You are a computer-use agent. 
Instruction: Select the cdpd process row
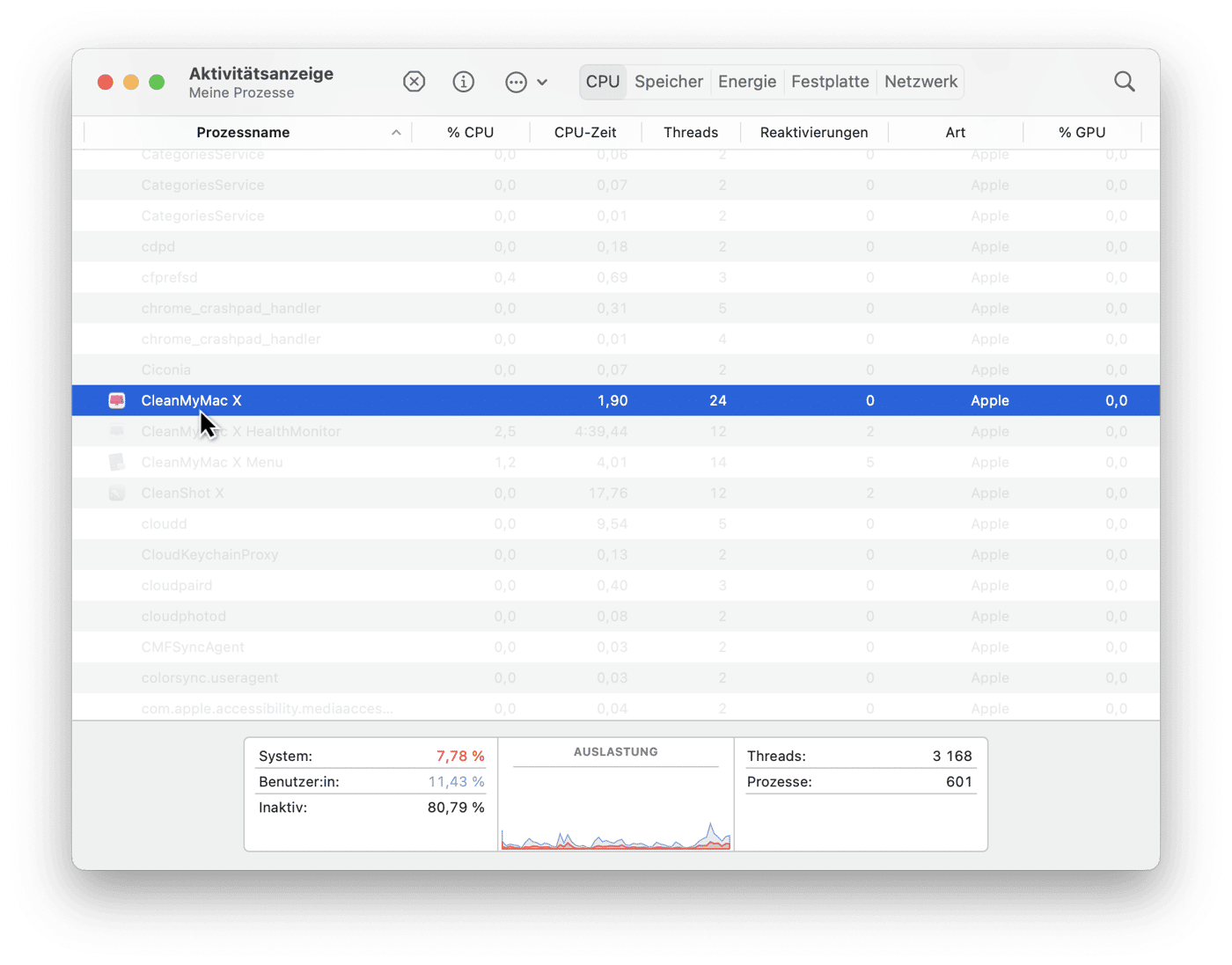click(616, 246)
